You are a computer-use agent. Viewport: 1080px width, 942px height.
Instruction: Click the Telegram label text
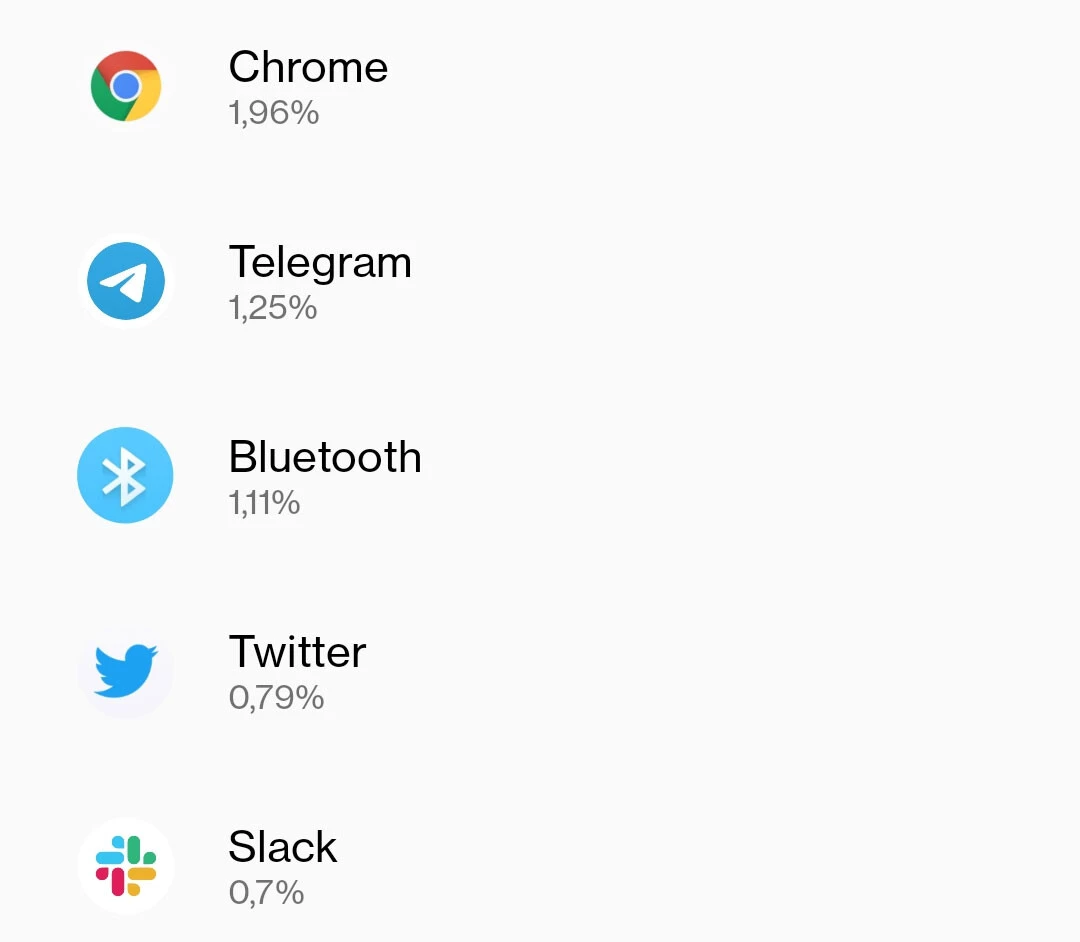320,264
